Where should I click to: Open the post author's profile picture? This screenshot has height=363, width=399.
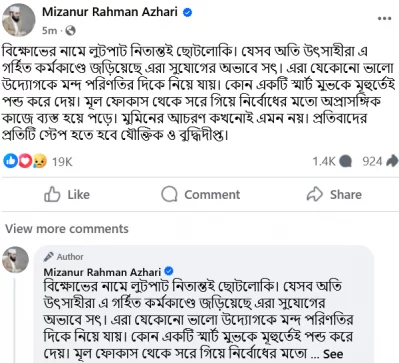click(x=19, y=20)
